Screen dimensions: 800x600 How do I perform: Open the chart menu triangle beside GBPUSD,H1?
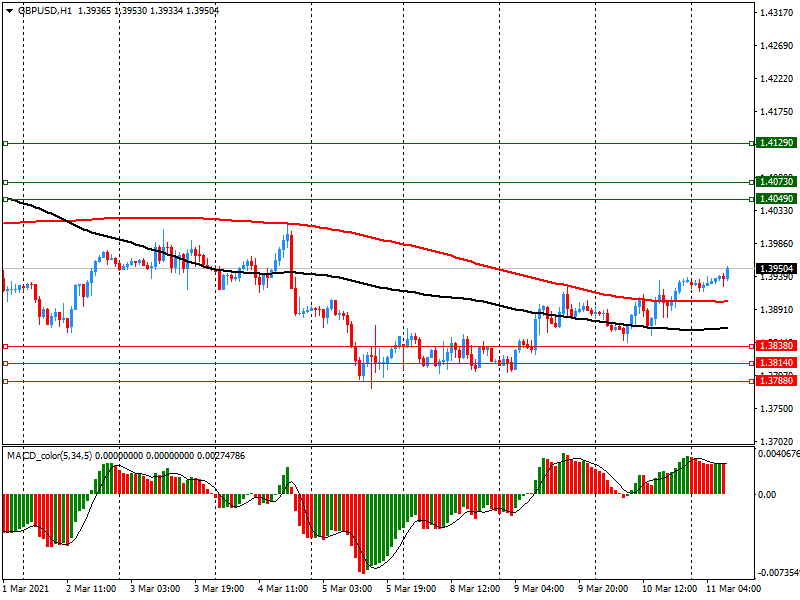click(x=10, y=10)
